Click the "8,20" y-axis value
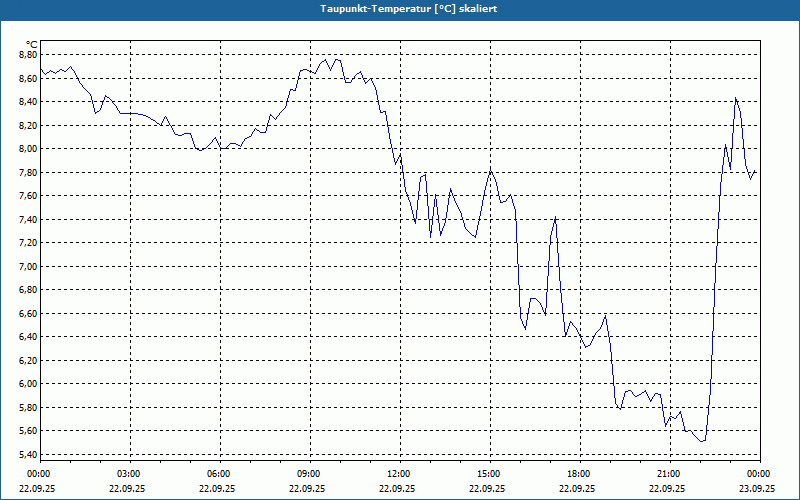The height and width of the screenshot is (500, 800). click(29, 125)
